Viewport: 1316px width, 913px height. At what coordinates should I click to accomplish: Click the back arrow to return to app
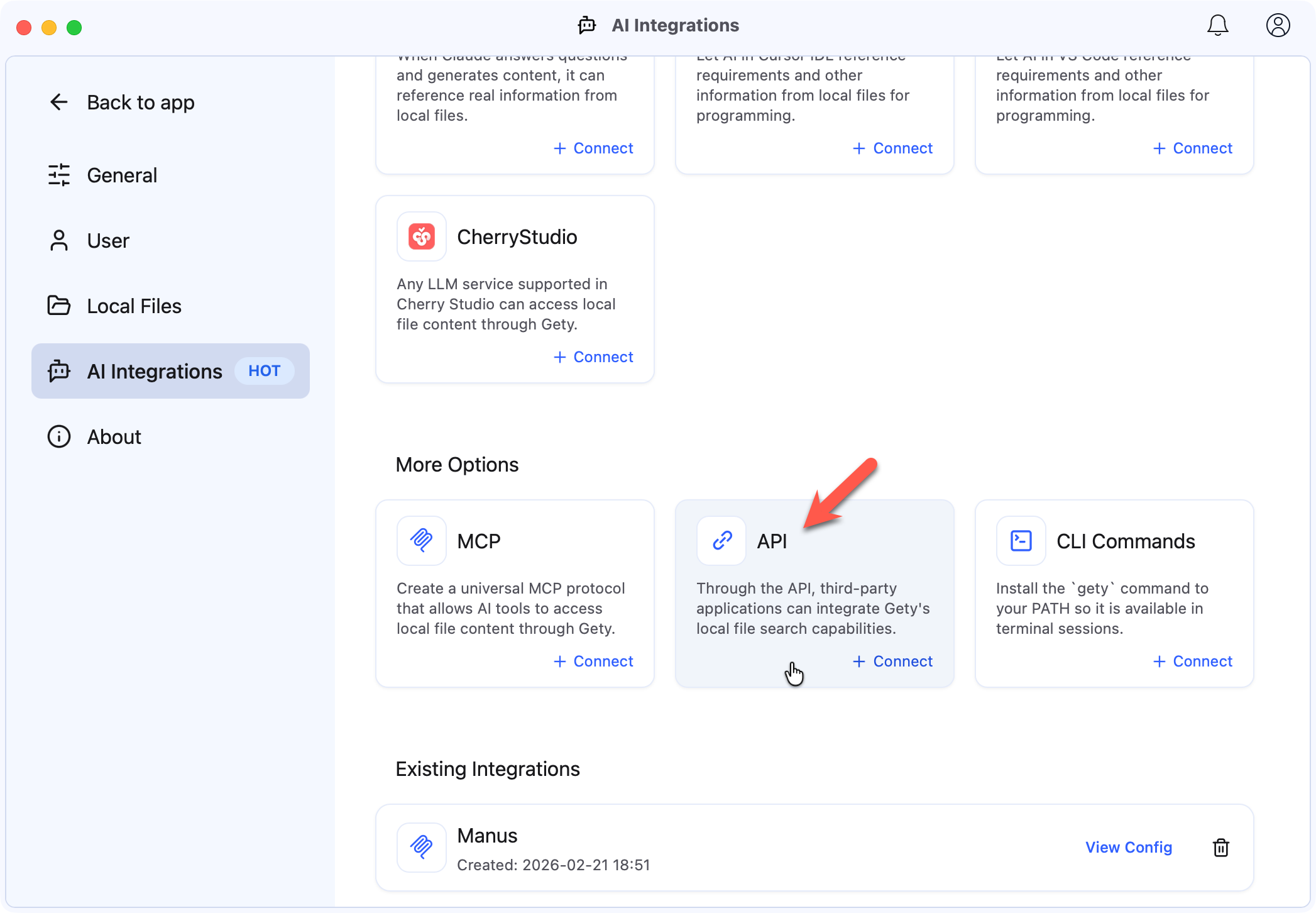pyautogui.click(x=59, y=102)
